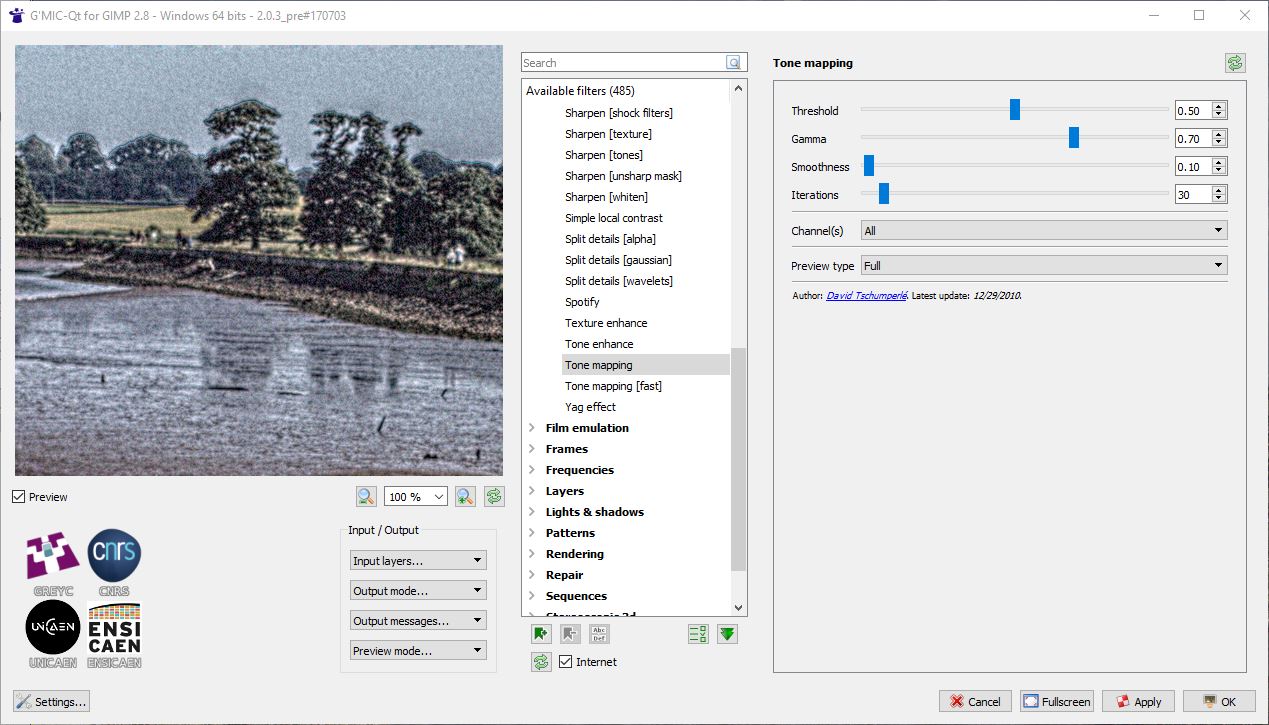The image size is (1269, 725).
Task: Expand the Frames category
Action: [x=532, y=449]
